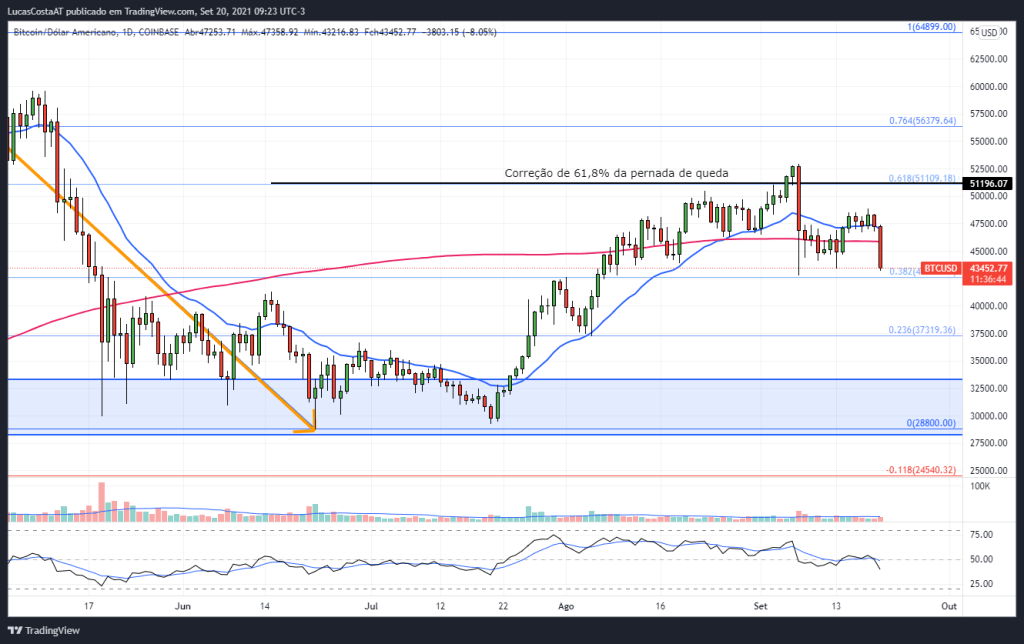Select the -0.118 Fibonacci extension label
The width and height of the screenshot is (1024, 644).
[922, 470]
